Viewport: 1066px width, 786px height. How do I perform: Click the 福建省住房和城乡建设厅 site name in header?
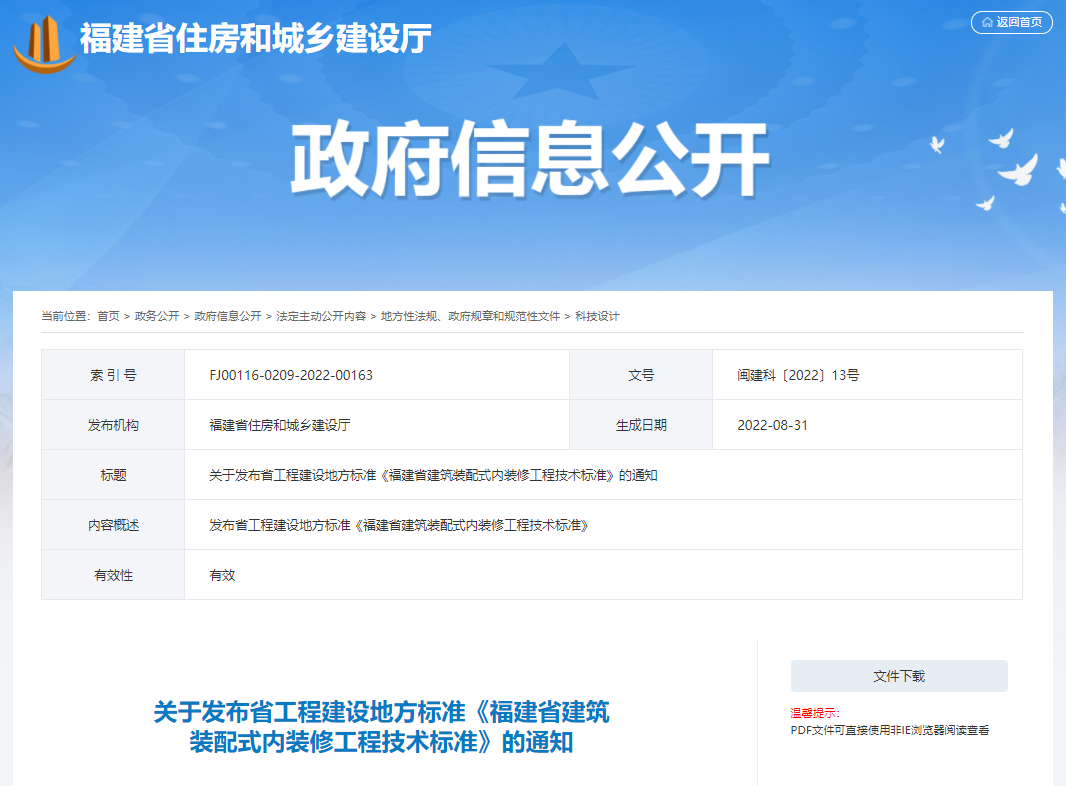click(x=255, y=39)
